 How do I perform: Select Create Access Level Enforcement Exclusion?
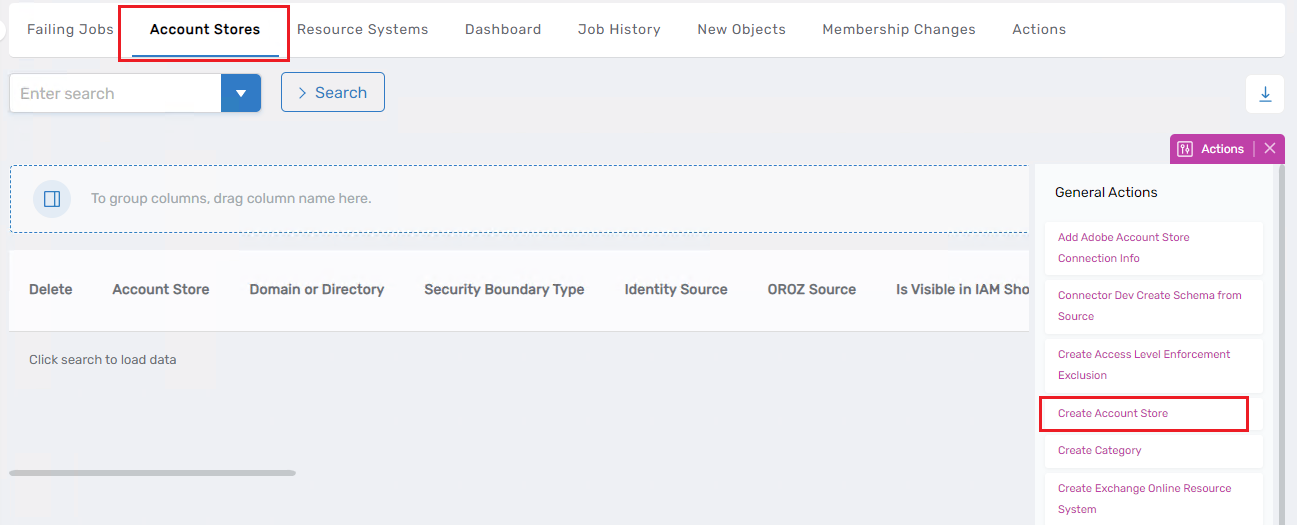[x=1154, y=365]
